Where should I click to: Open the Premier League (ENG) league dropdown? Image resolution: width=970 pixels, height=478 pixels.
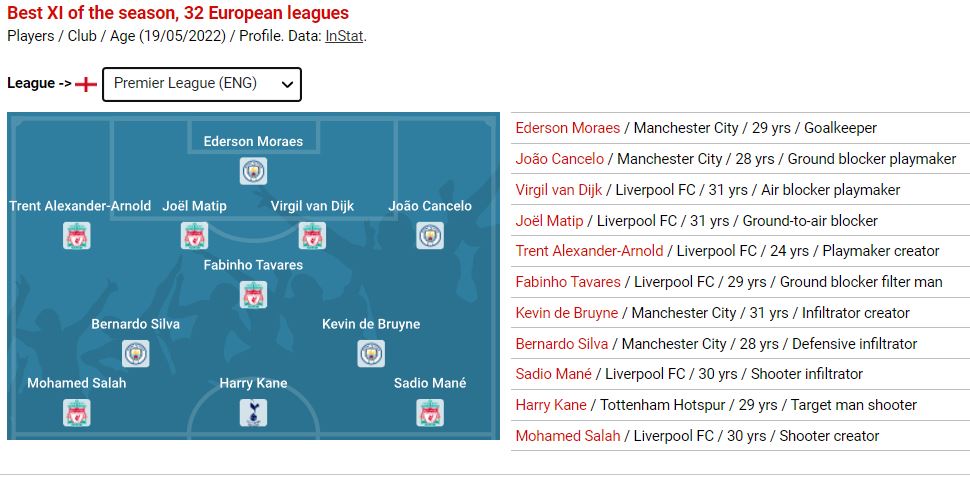coord(202,84)
